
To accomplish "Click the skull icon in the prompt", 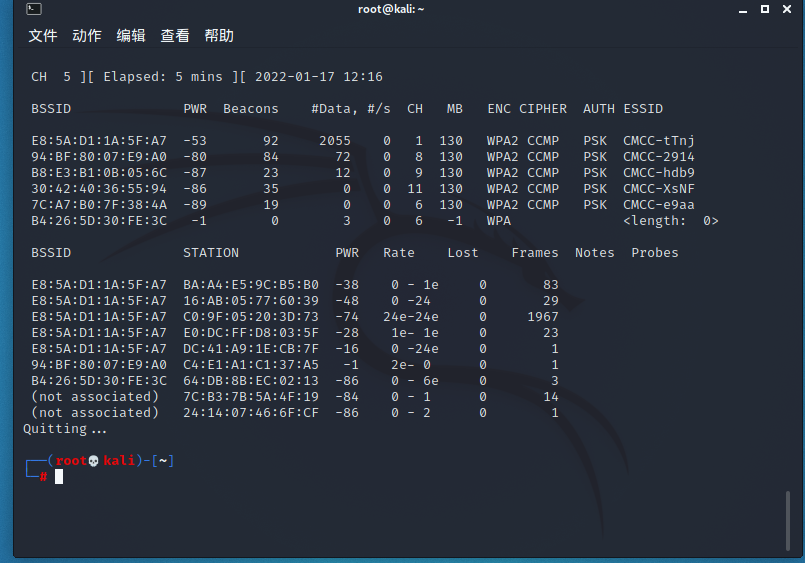I will tap(93, 461).
